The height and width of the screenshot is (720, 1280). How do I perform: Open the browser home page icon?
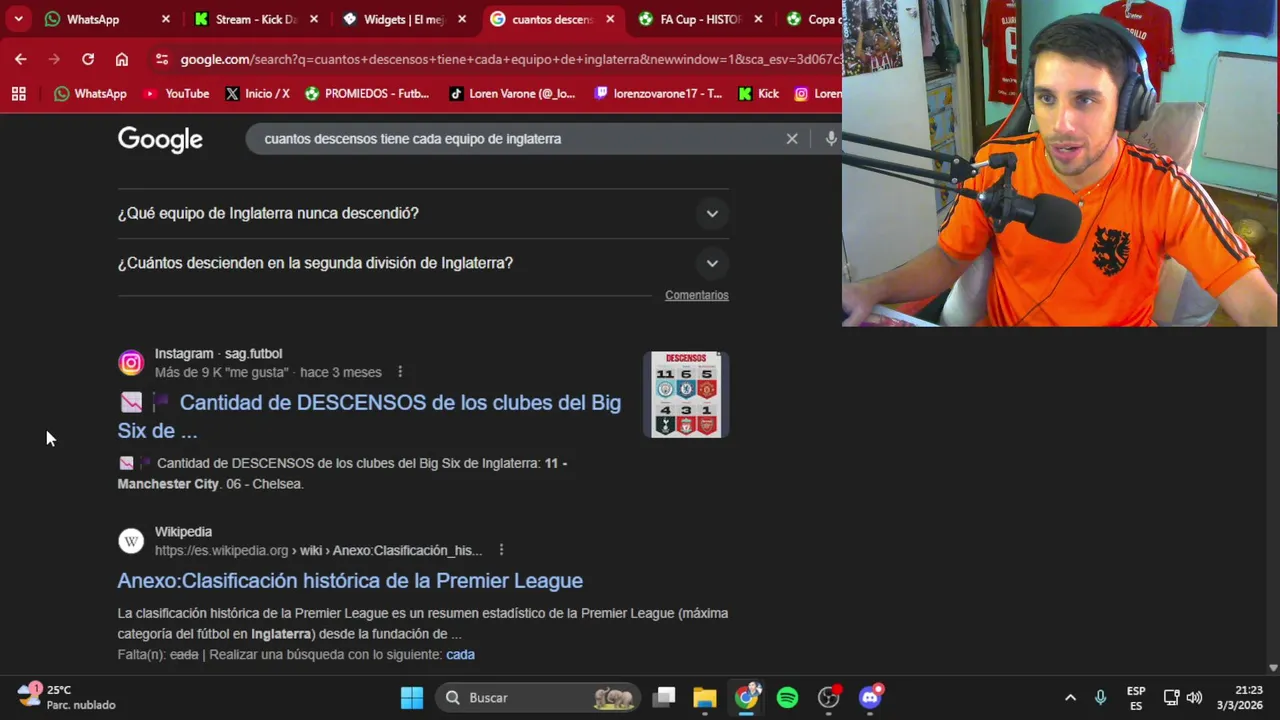click(x=122, y=59)
